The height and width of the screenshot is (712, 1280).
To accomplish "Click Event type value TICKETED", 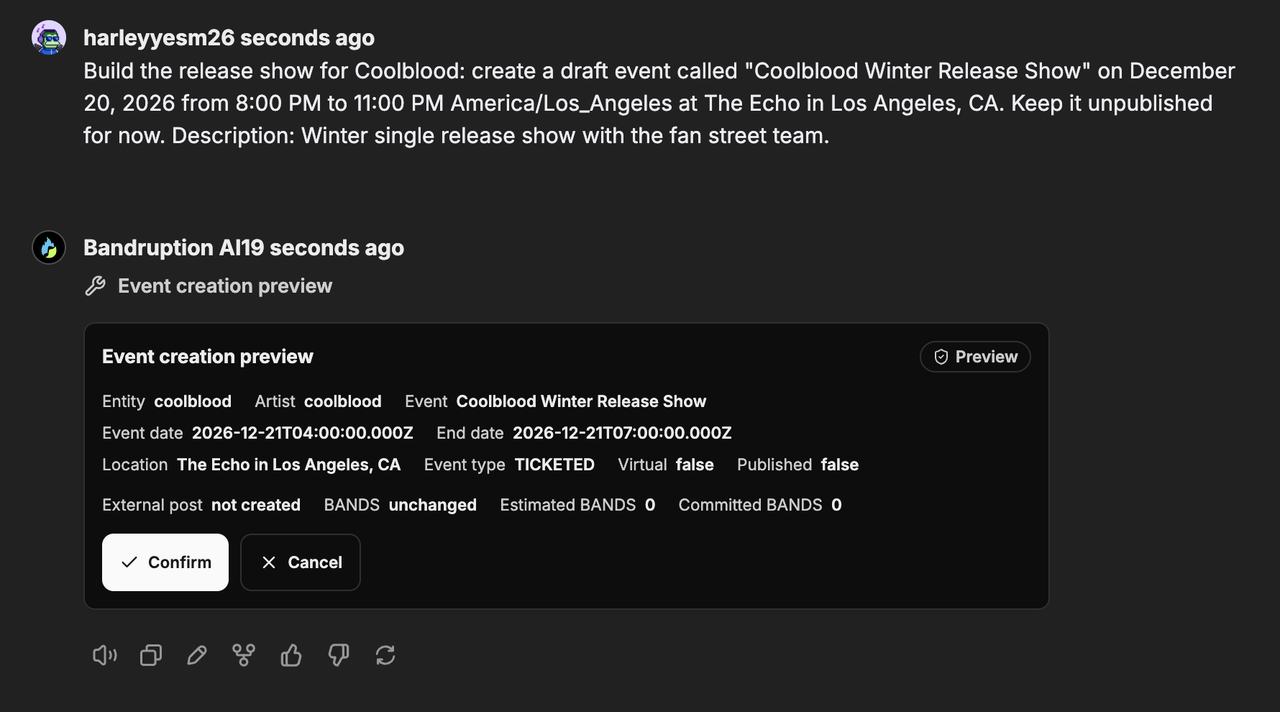I will click(x=555, y=465).
